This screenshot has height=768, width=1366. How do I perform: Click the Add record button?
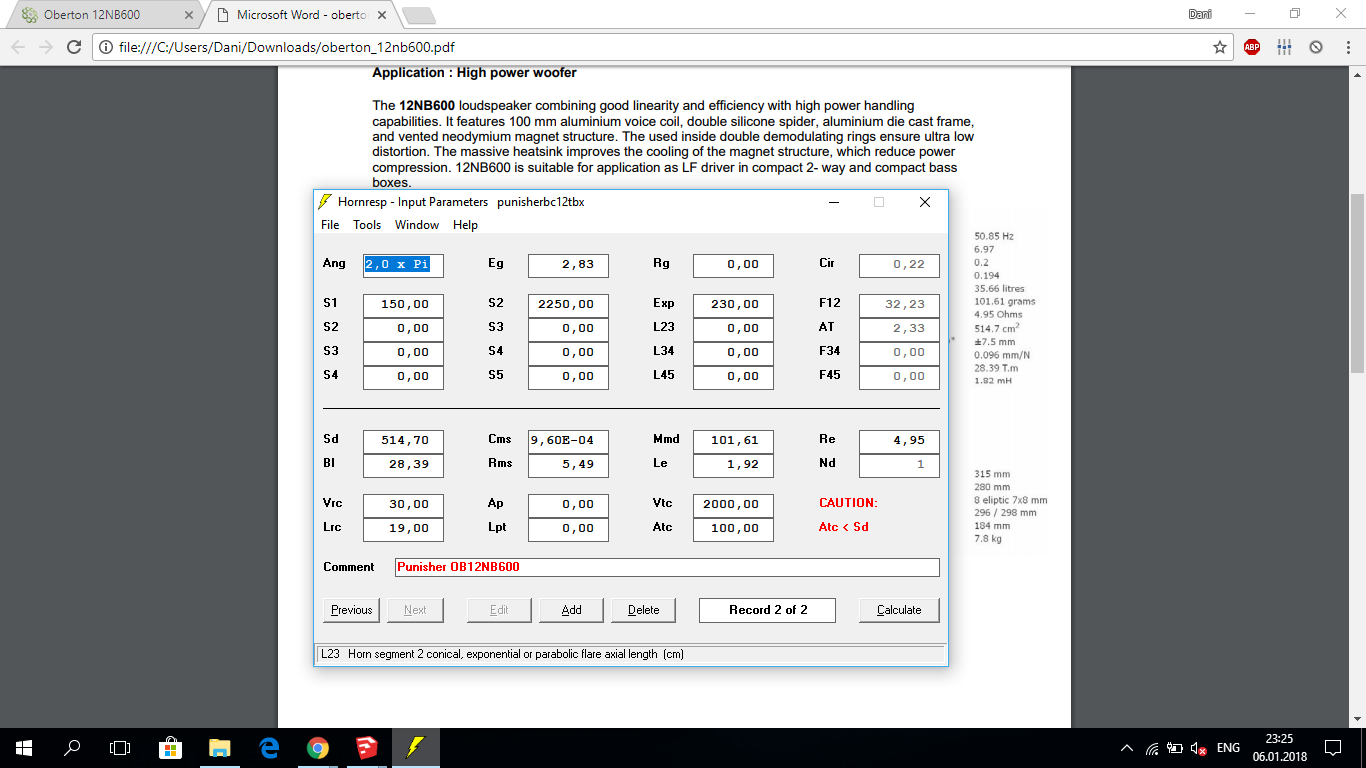coord(572,610)
